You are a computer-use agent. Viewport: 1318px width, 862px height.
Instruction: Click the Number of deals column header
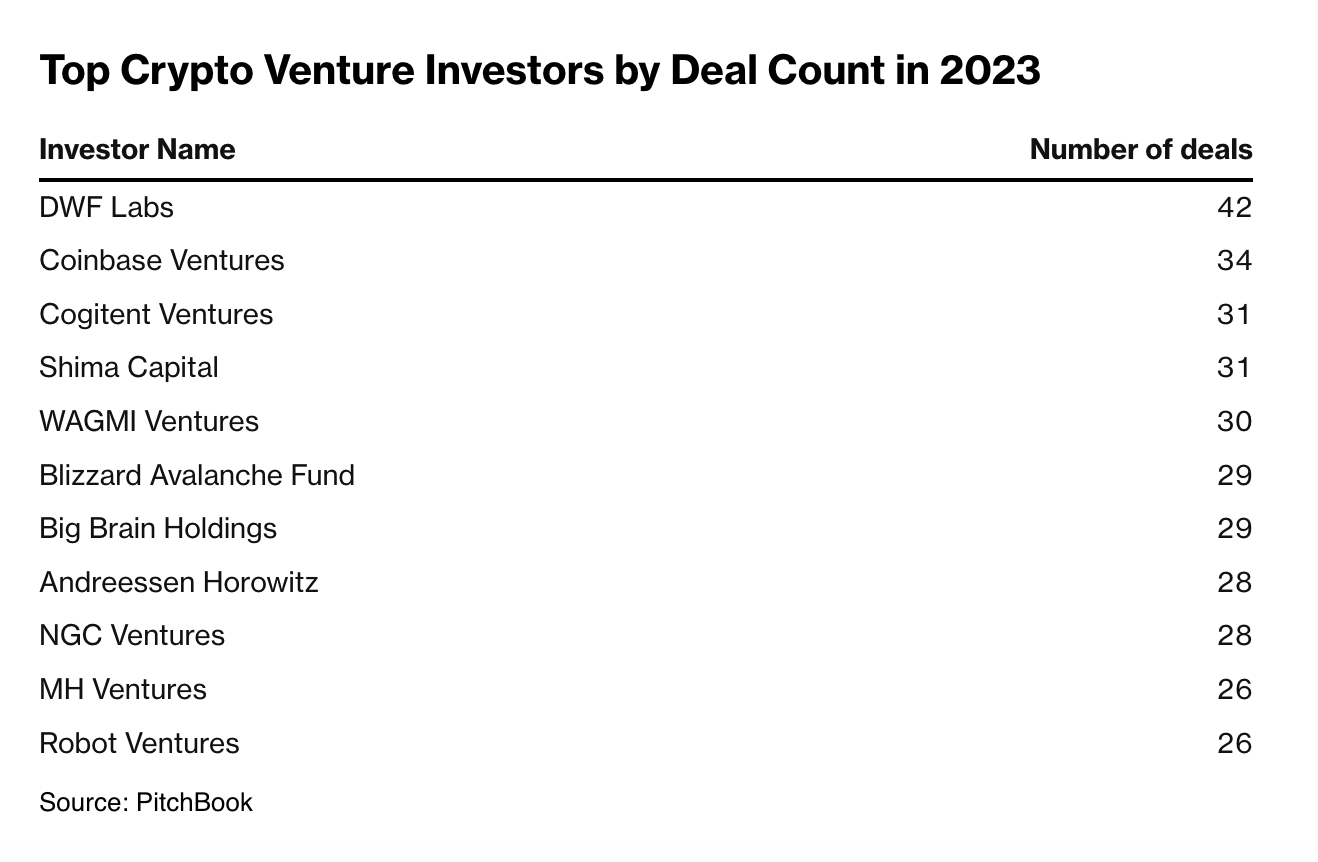click(x=1140, y=150)
